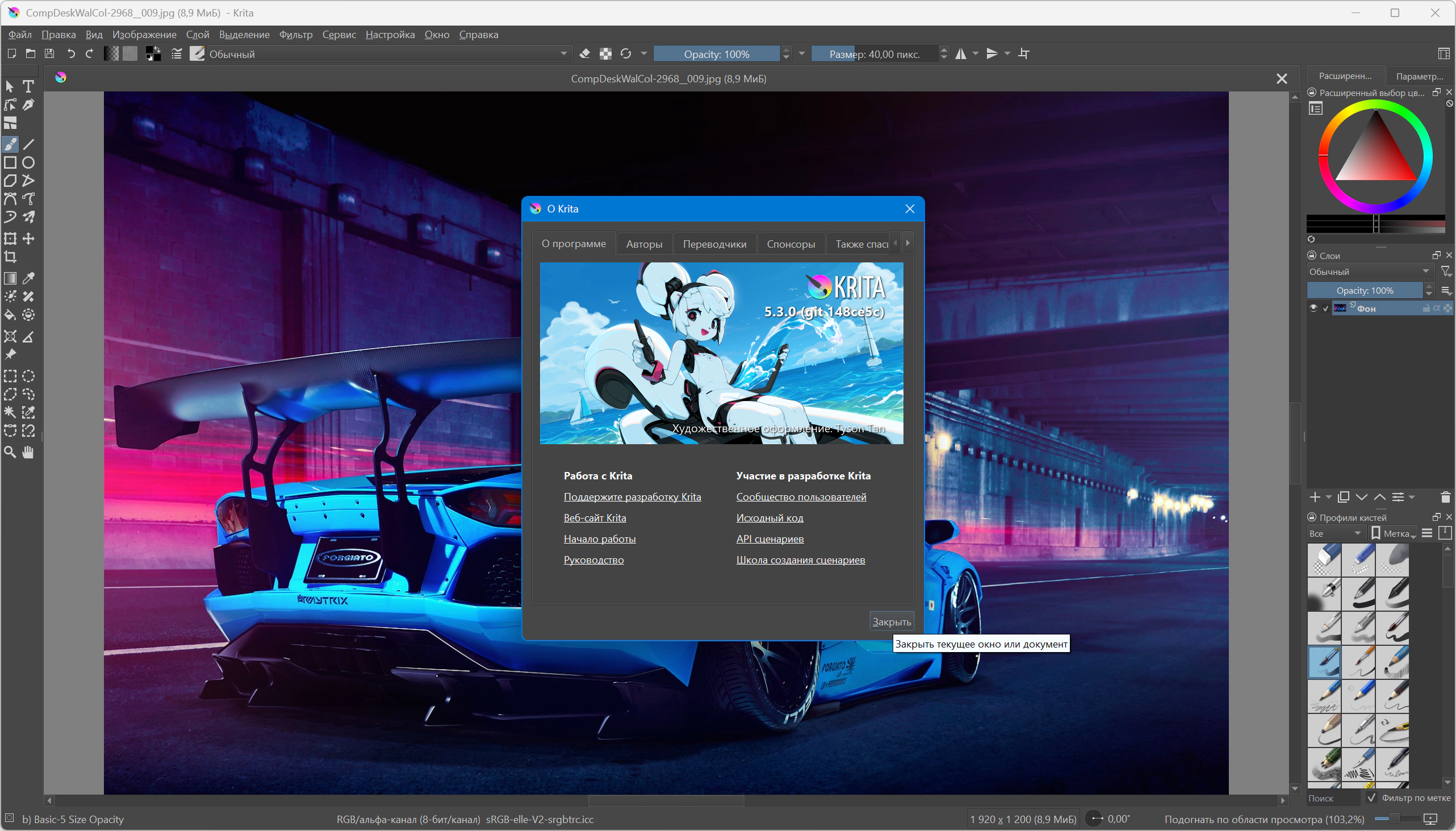Select the Zoom magnifier tool
The width and height of the screenshot is (1456, 831).
tap(10, 453)
